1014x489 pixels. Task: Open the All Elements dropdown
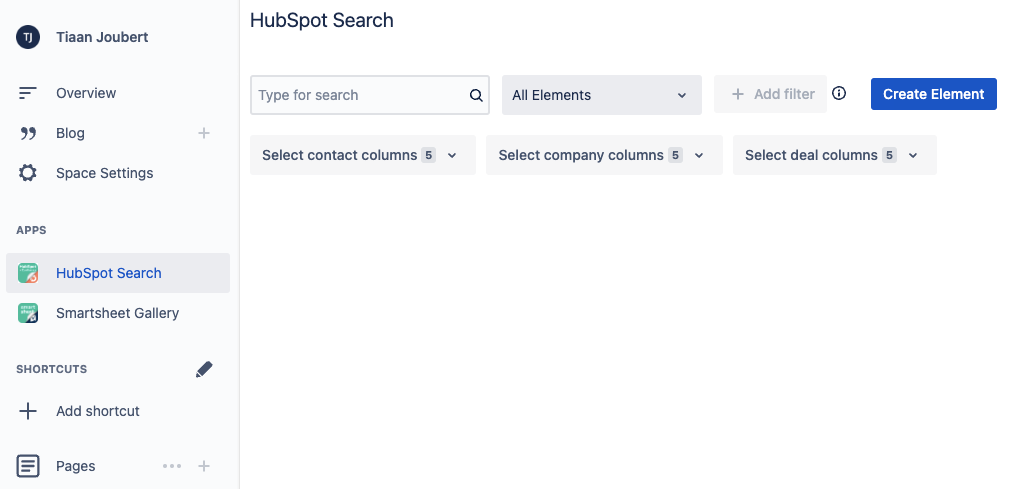(601, 95)
